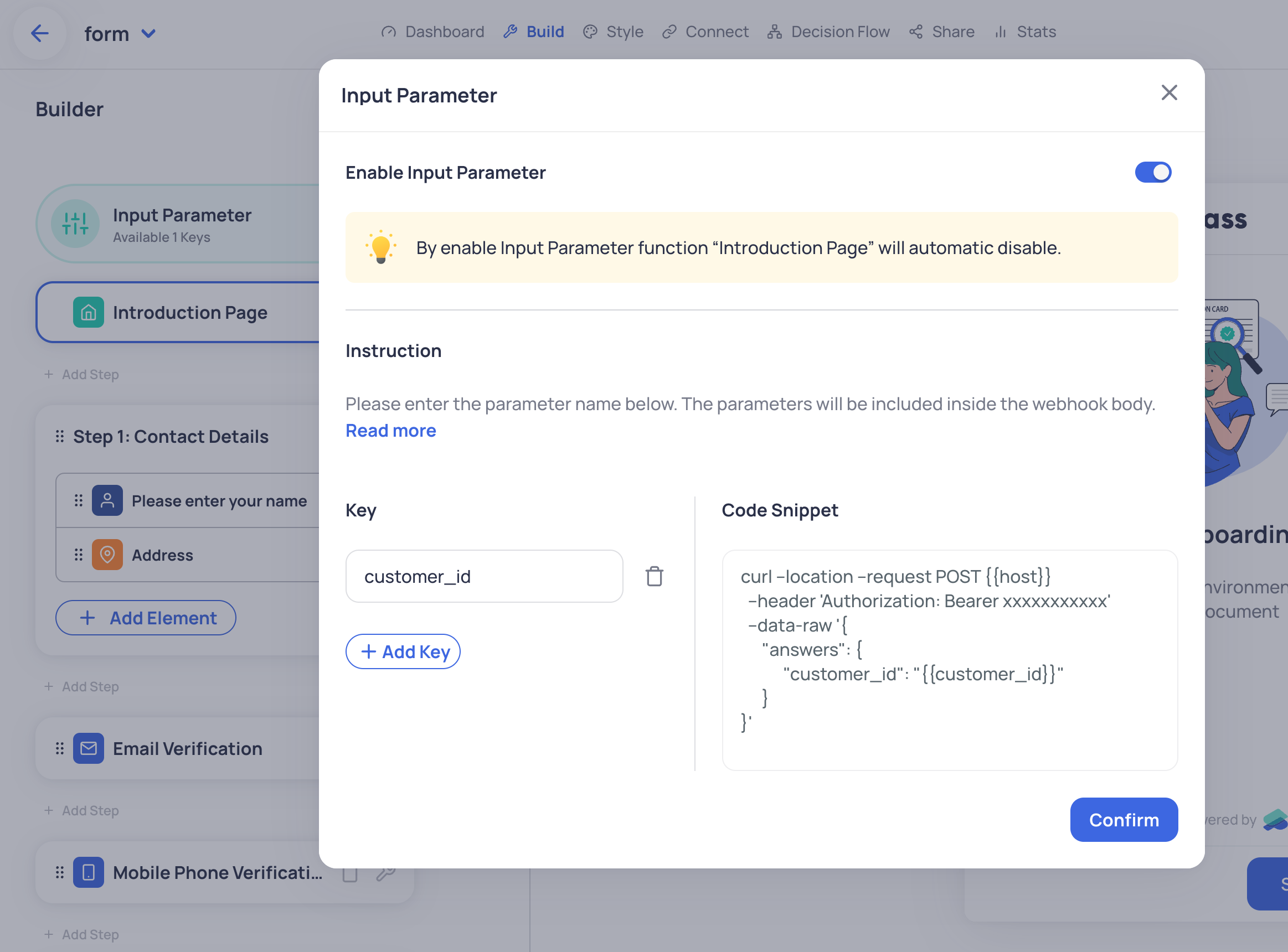
Task: Click the Stats chart icon
Action: point(1000,32)
